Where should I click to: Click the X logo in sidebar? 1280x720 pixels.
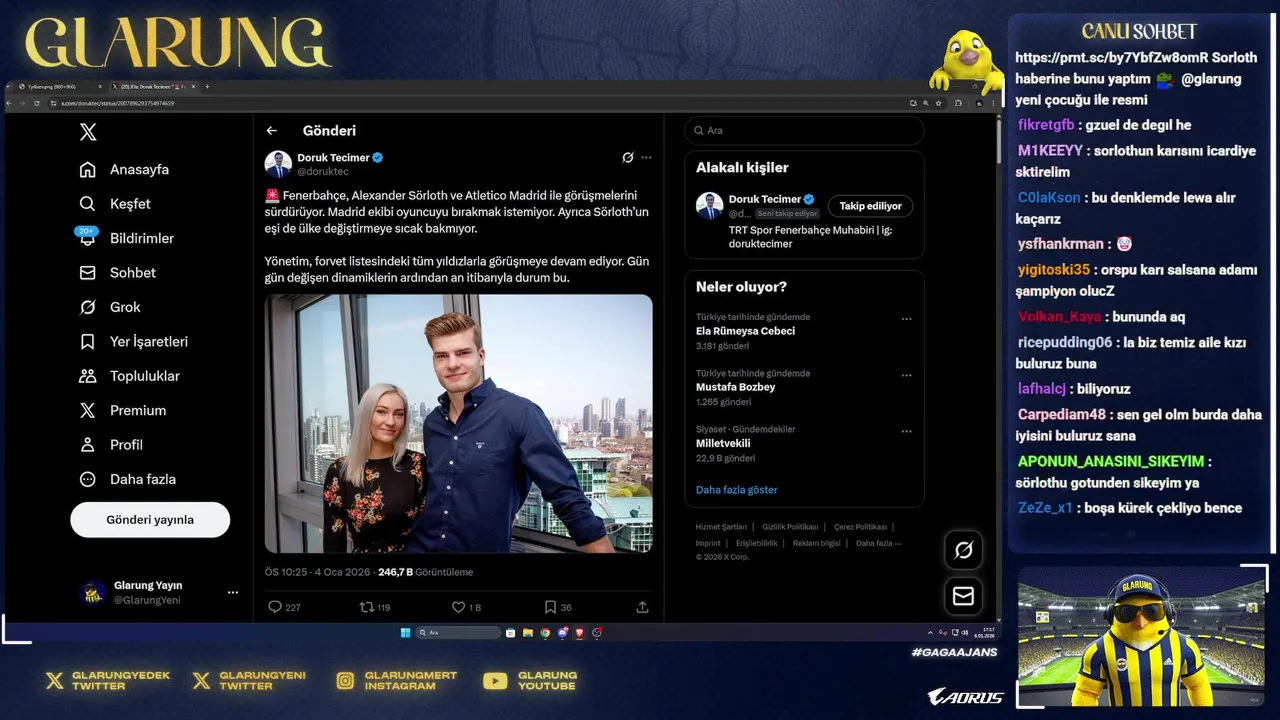88,131
